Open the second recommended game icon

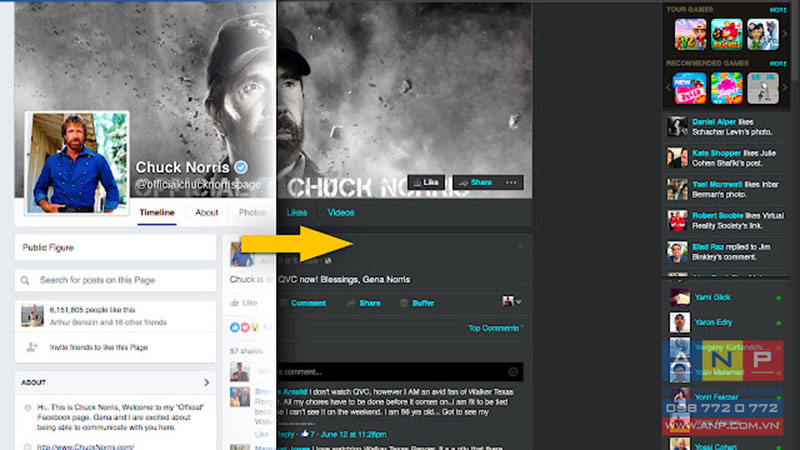727,88
